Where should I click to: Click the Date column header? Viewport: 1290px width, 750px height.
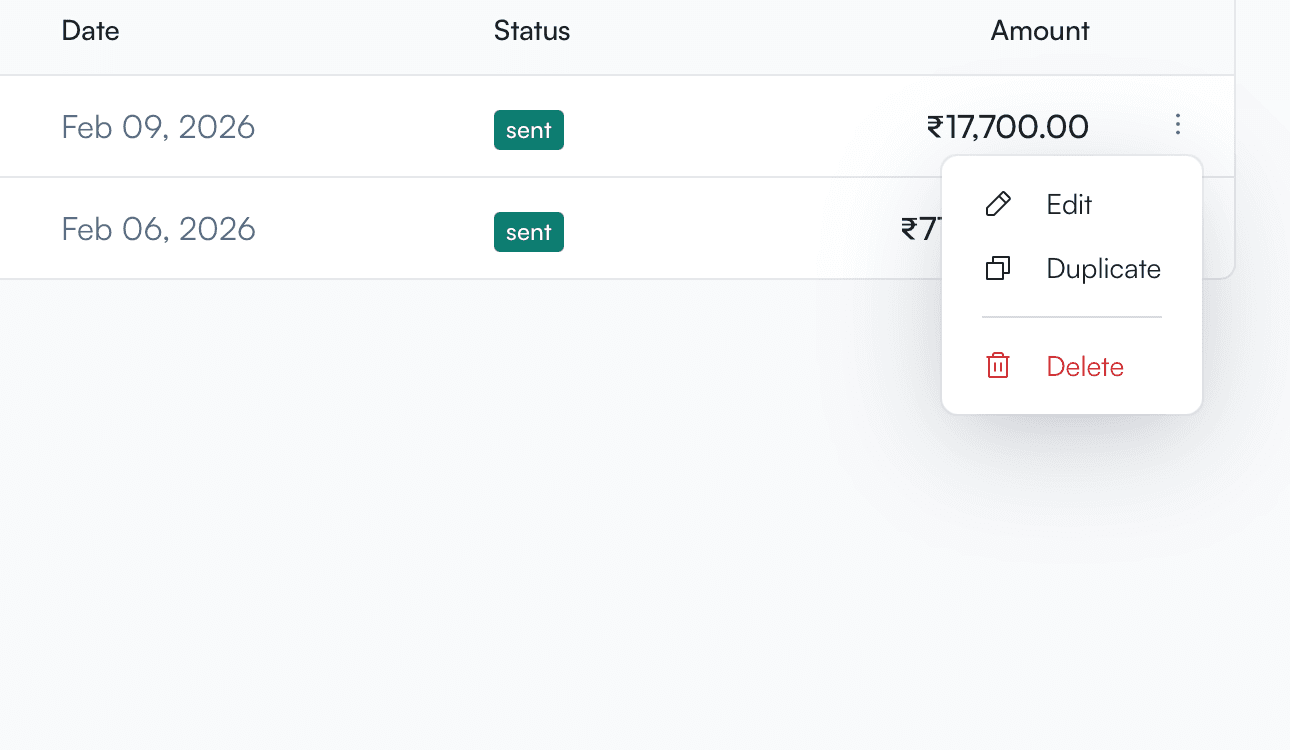pyautogui.click(x=90, y=31)
